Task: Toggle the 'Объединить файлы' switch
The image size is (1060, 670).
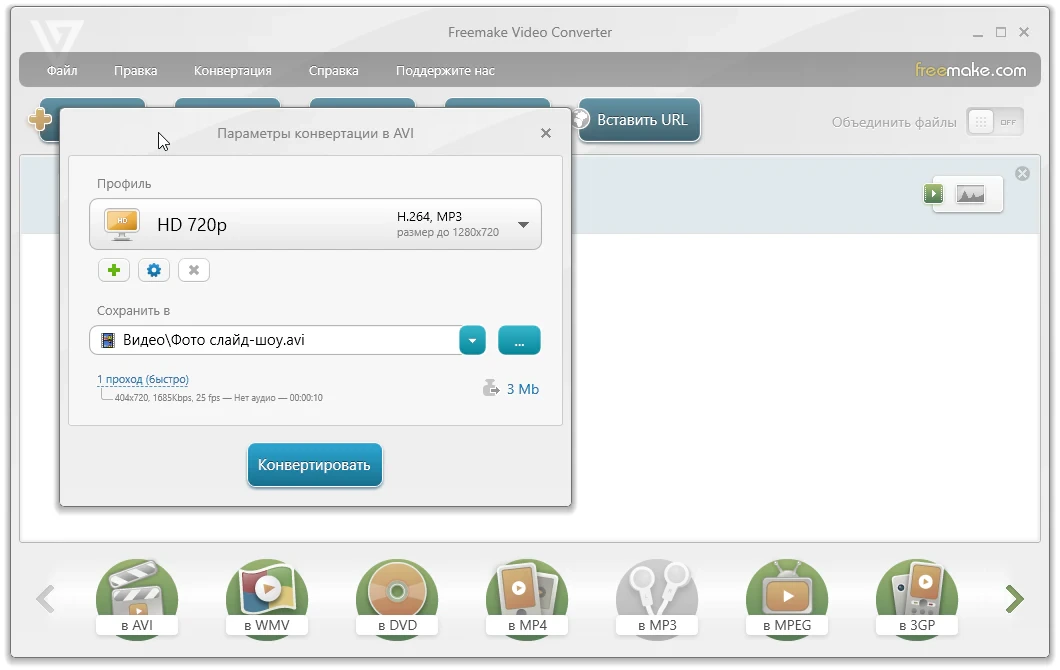Action: (995, 122)
